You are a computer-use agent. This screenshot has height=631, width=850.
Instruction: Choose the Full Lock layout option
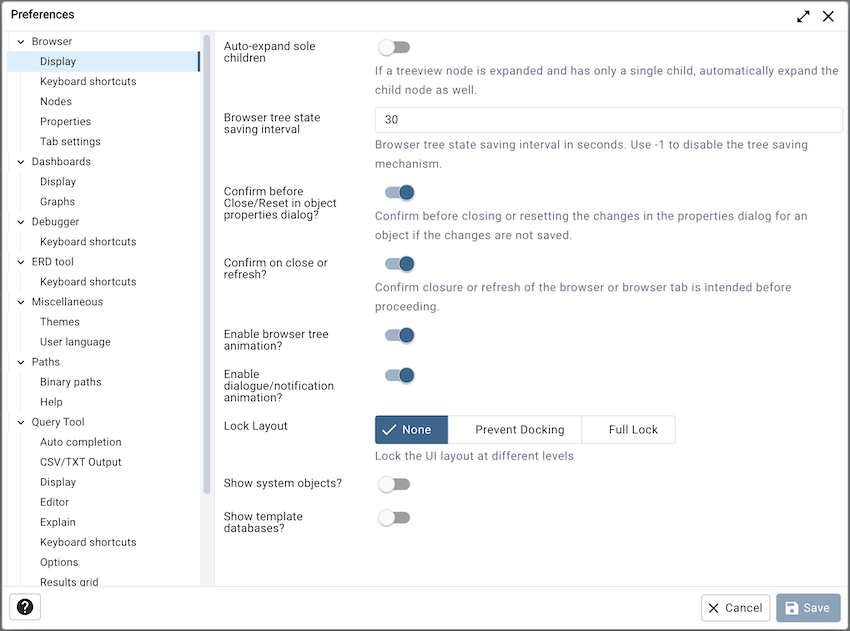tap(629, 430)
